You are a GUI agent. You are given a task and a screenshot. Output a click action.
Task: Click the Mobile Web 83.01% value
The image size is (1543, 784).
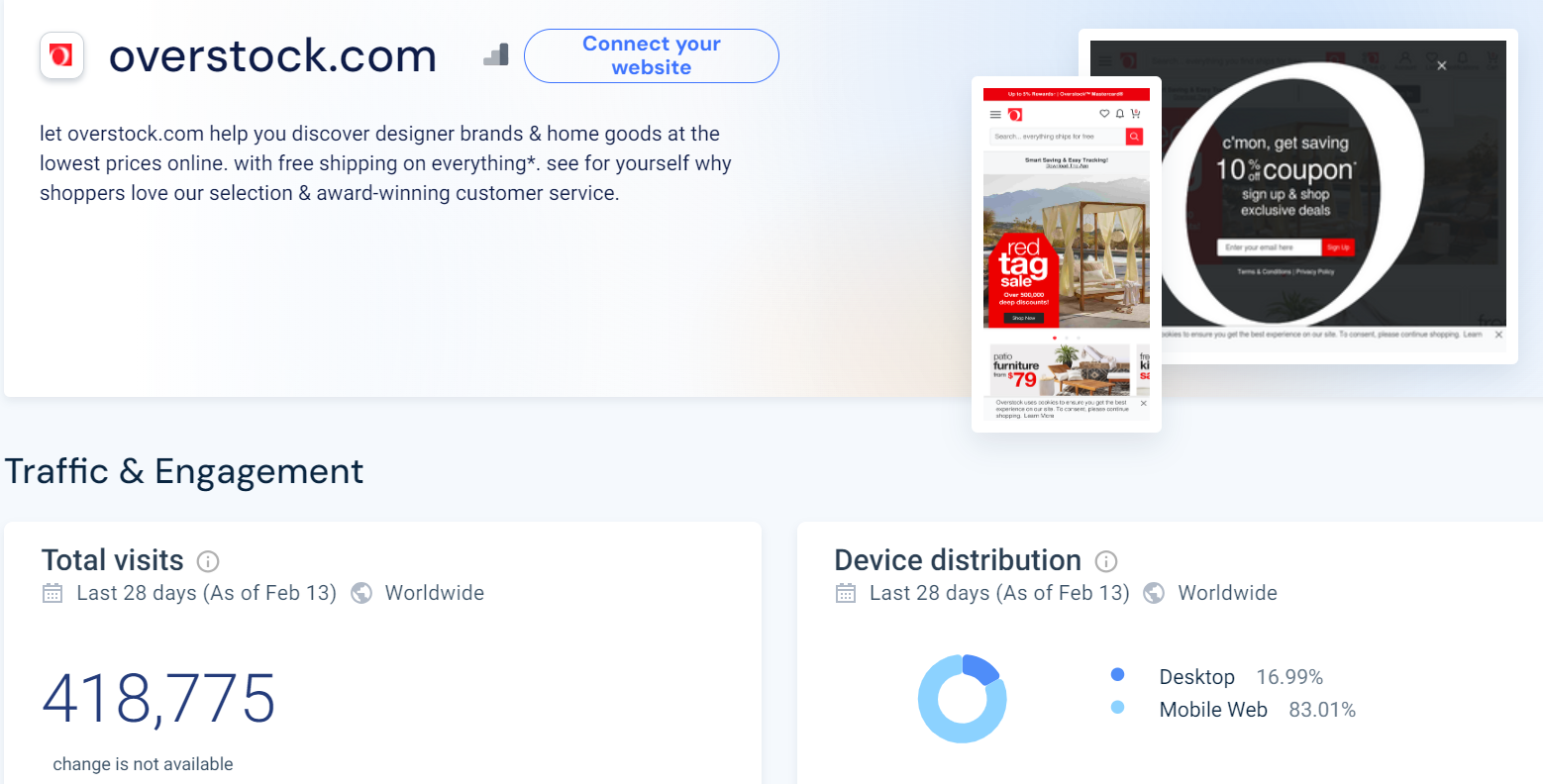(x=1322, y=710)
